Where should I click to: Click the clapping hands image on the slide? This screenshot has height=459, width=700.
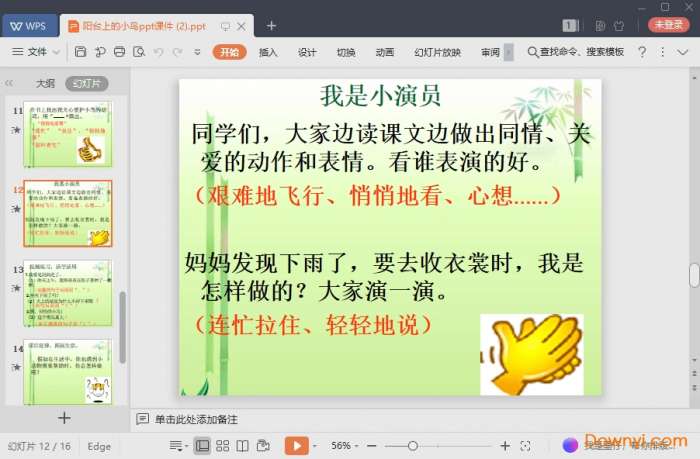click(532, 355)
